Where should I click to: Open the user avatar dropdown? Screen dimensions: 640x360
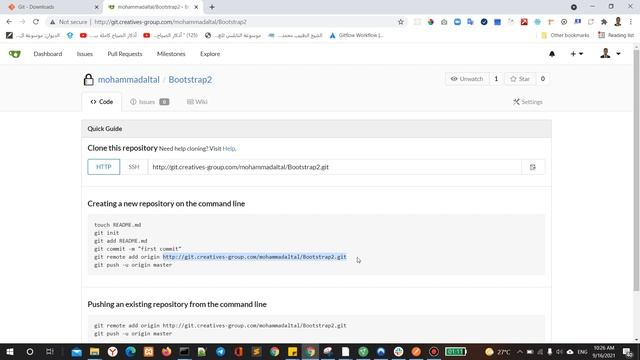pos(610,53)
